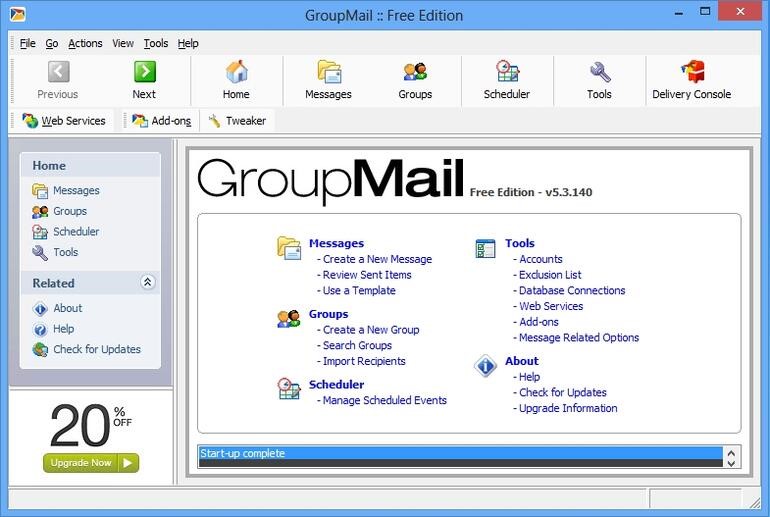
Task: Click the Tools heading link in main panel
Action: (x=520, y=244)
